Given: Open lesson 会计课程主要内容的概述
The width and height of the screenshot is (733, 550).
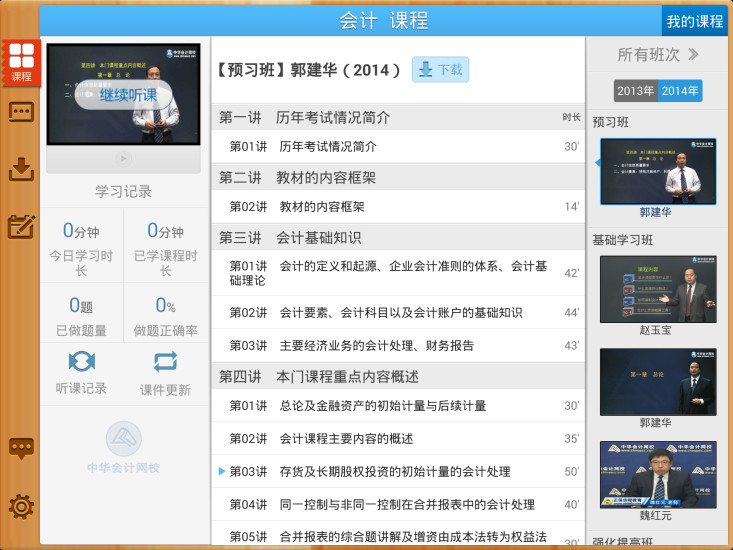Looking at the screenshot, I should (398, 439).
